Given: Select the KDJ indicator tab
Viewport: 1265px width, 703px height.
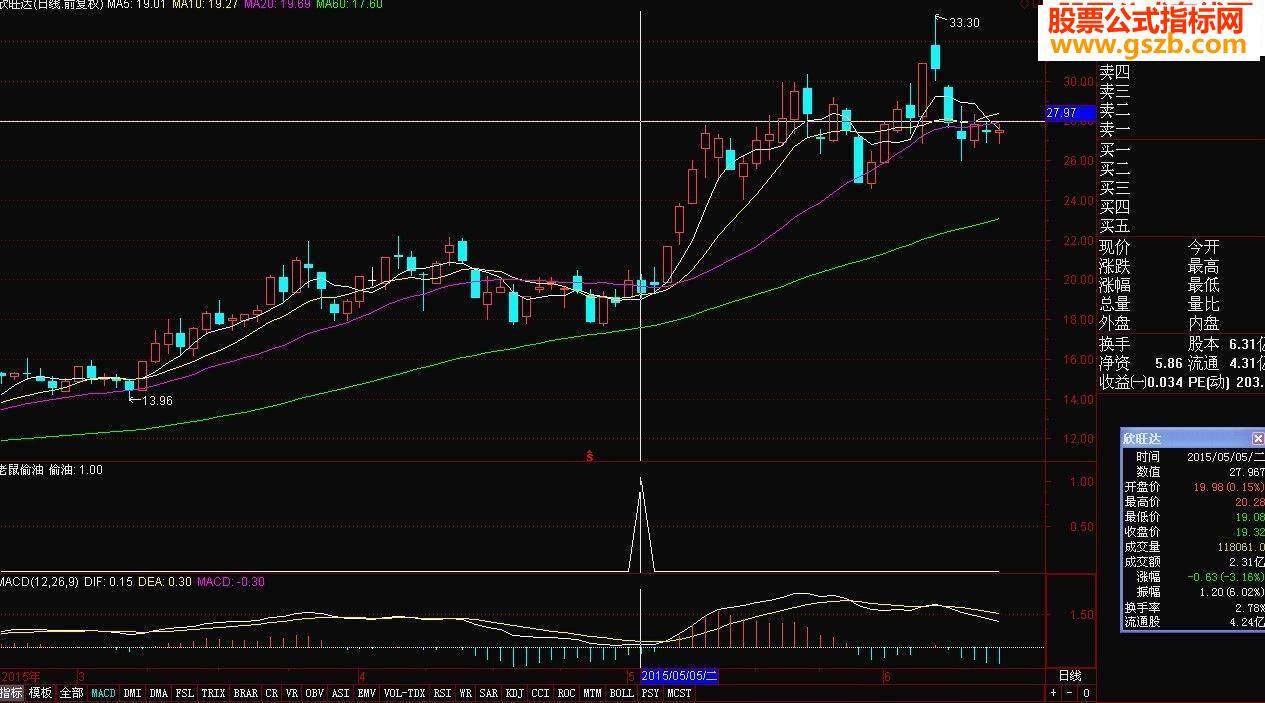Looking at the screenshot, I should click(x=515, y=693).
